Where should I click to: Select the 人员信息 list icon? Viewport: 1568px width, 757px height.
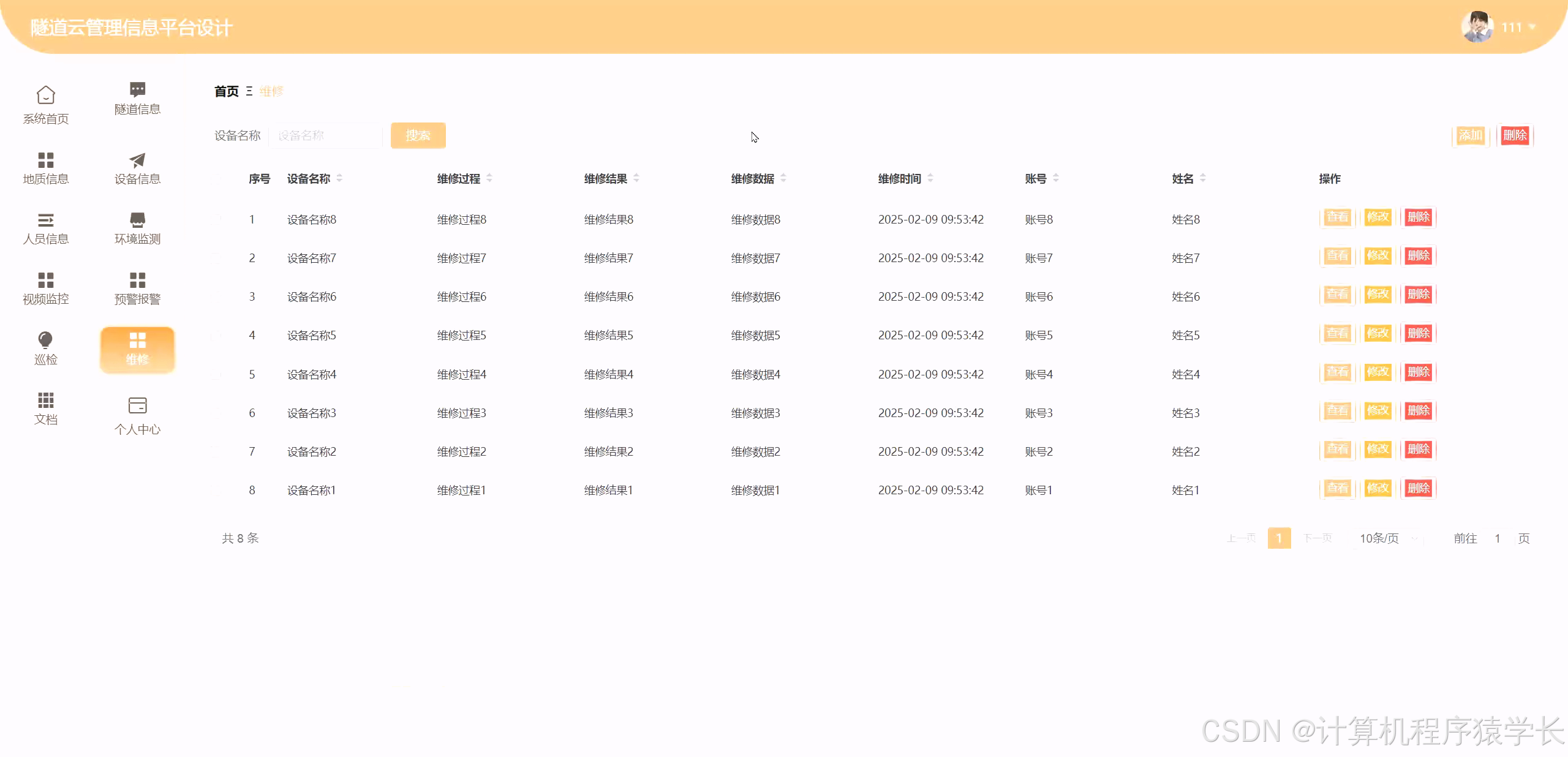point(45,220)
